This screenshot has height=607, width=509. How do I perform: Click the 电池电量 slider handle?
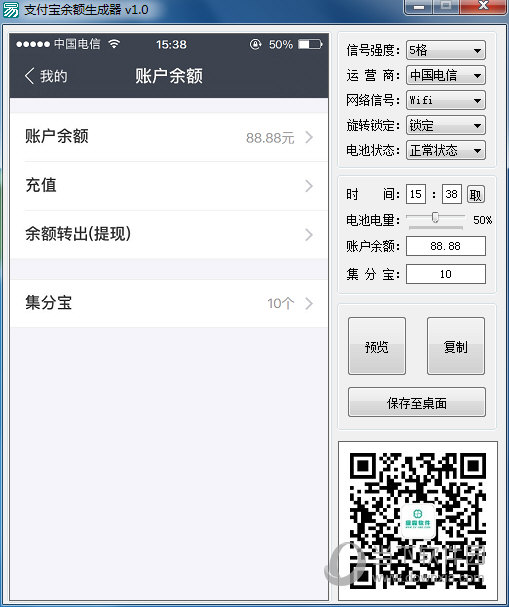click(x=435, y=217)
